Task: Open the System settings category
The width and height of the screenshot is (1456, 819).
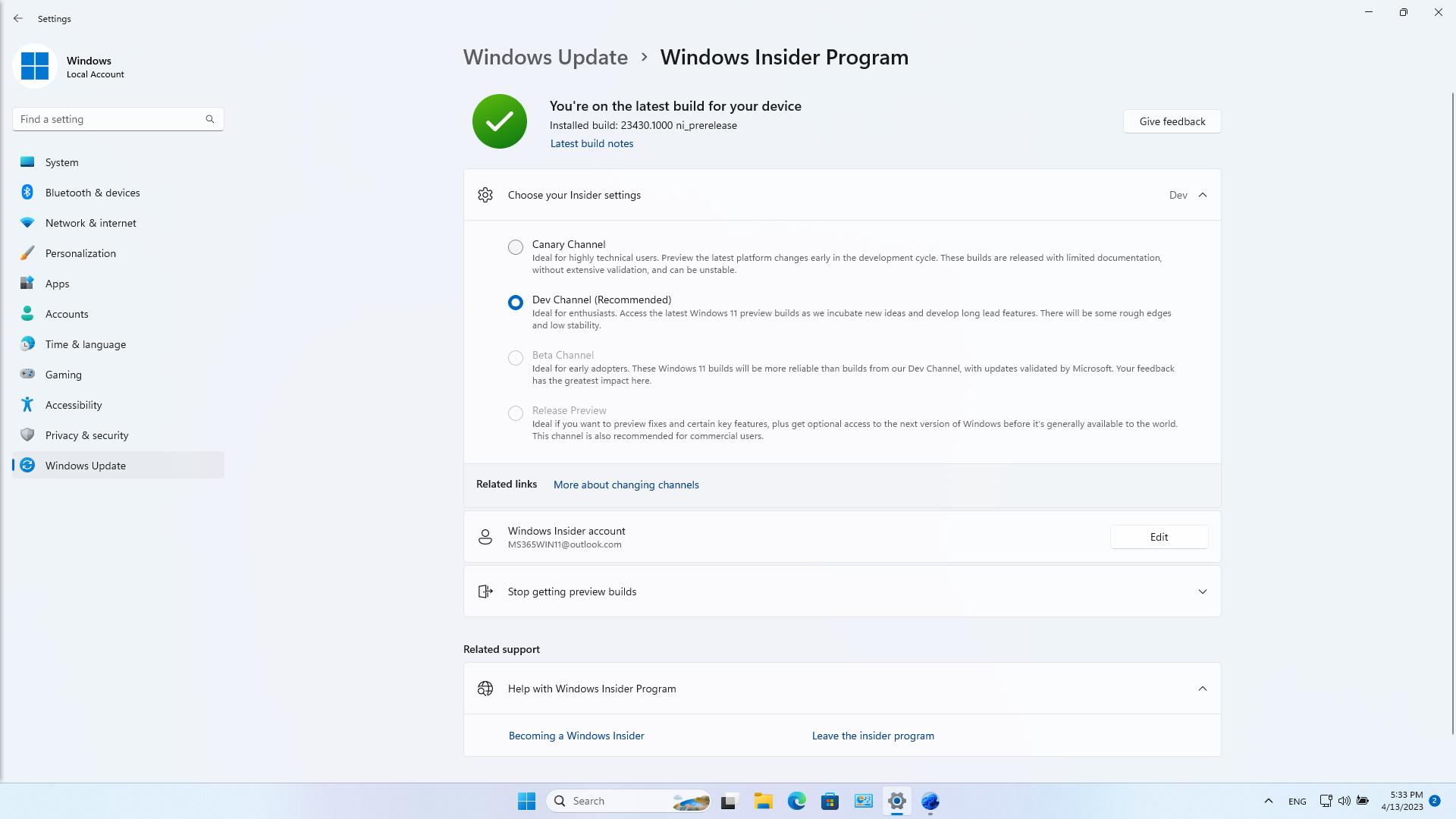Action: coord(61,162)
